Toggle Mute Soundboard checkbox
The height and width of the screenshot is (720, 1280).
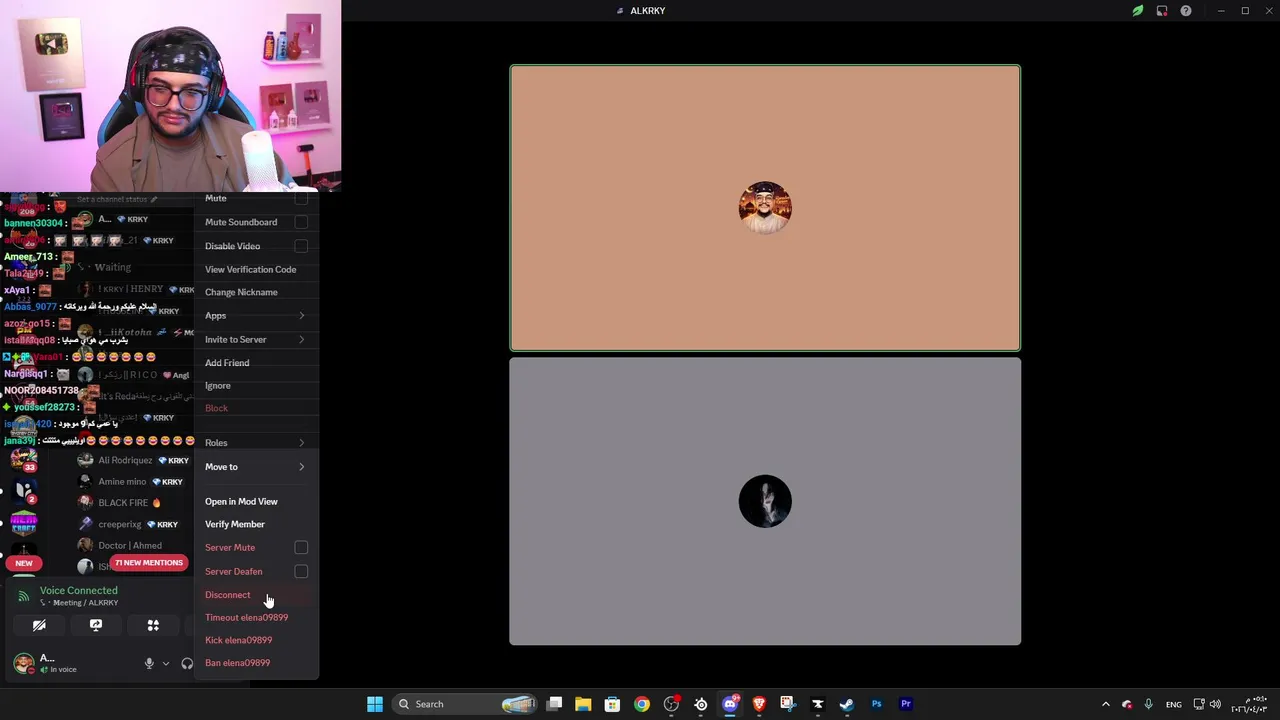tap(301, 222)
